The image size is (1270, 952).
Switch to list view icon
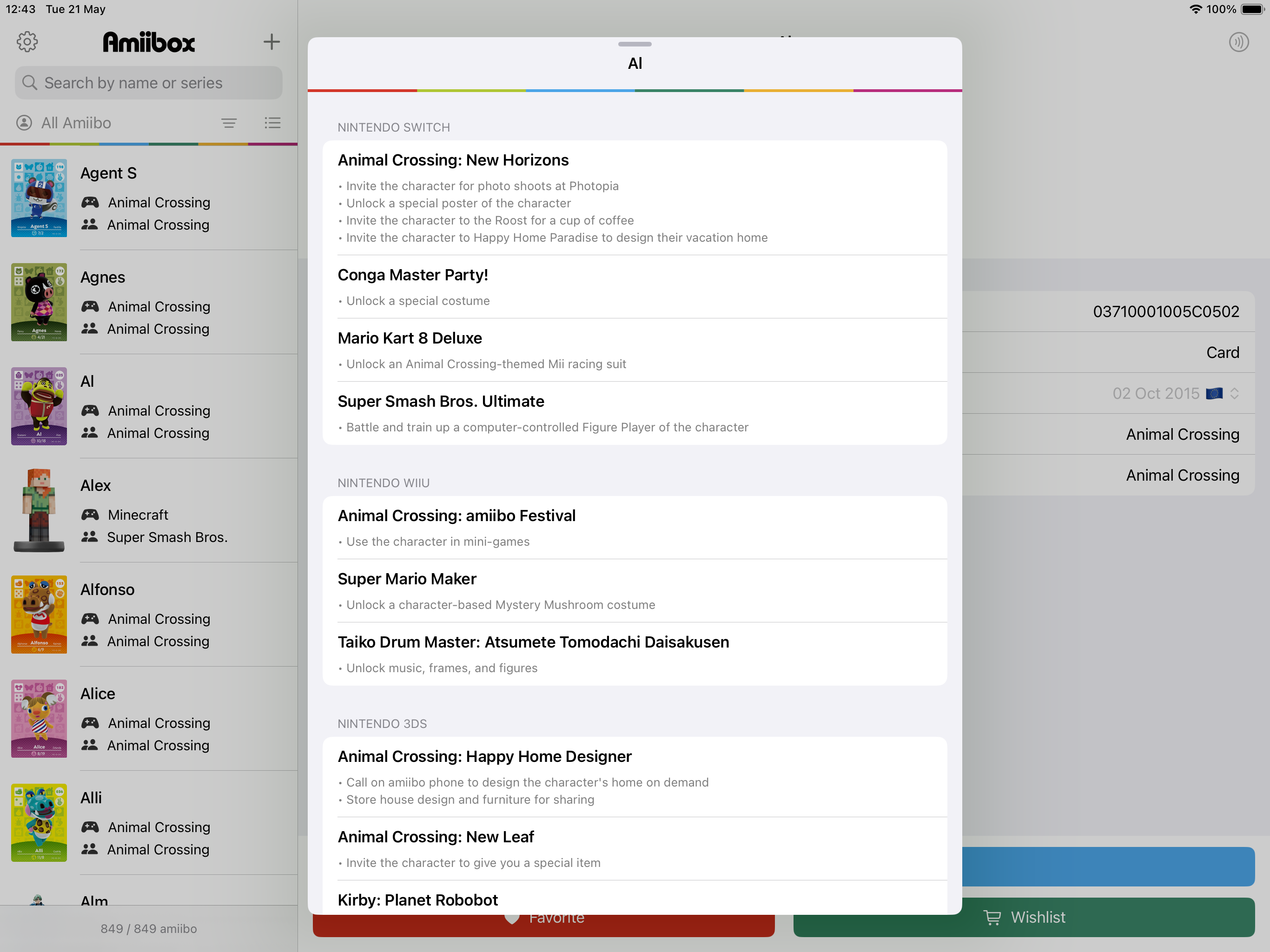tap(272, 123)
